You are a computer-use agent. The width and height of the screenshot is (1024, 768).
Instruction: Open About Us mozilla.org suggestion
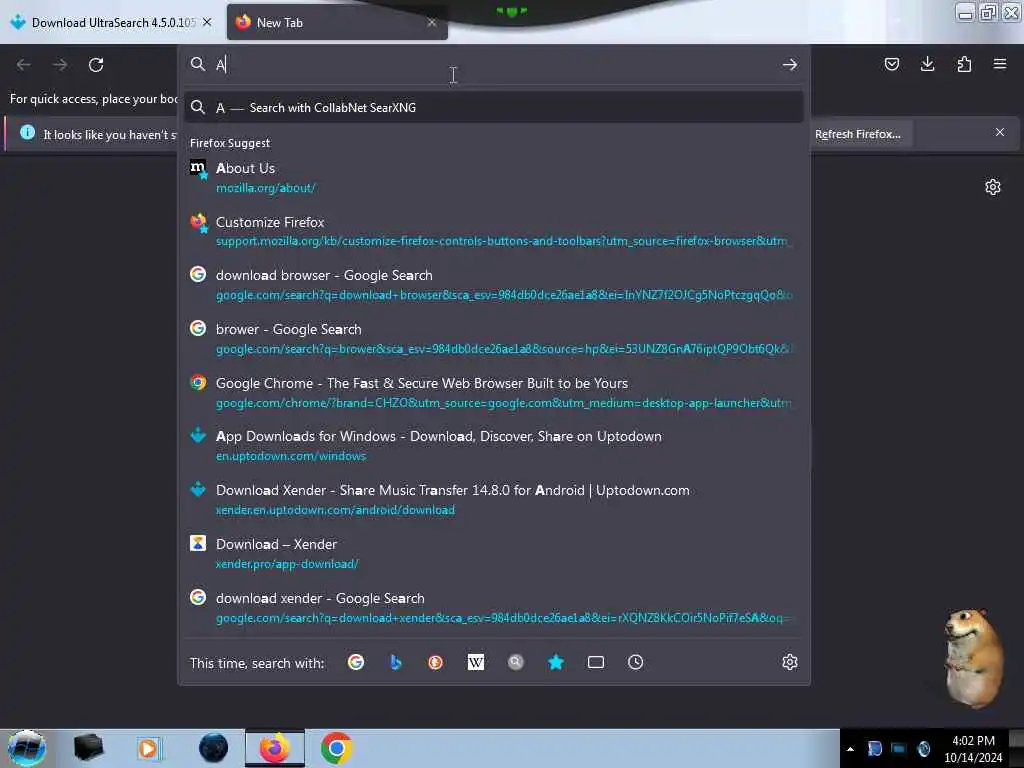pos(494,178)
